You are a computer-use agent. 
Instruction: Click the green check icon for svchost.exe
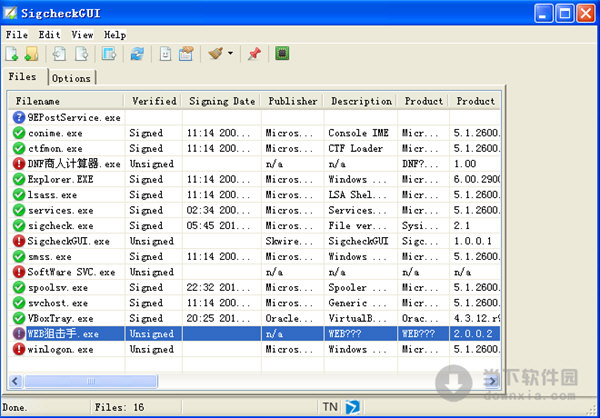19,303
